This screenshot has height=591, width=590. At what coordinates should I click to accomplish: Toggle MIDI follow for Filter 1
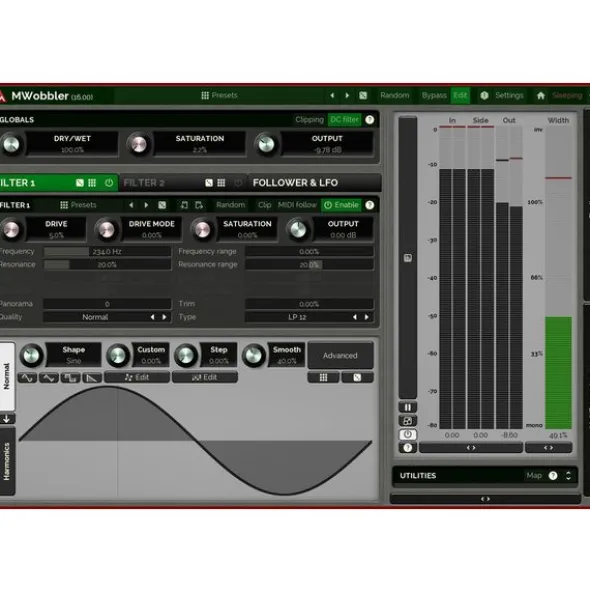[297, 205]
